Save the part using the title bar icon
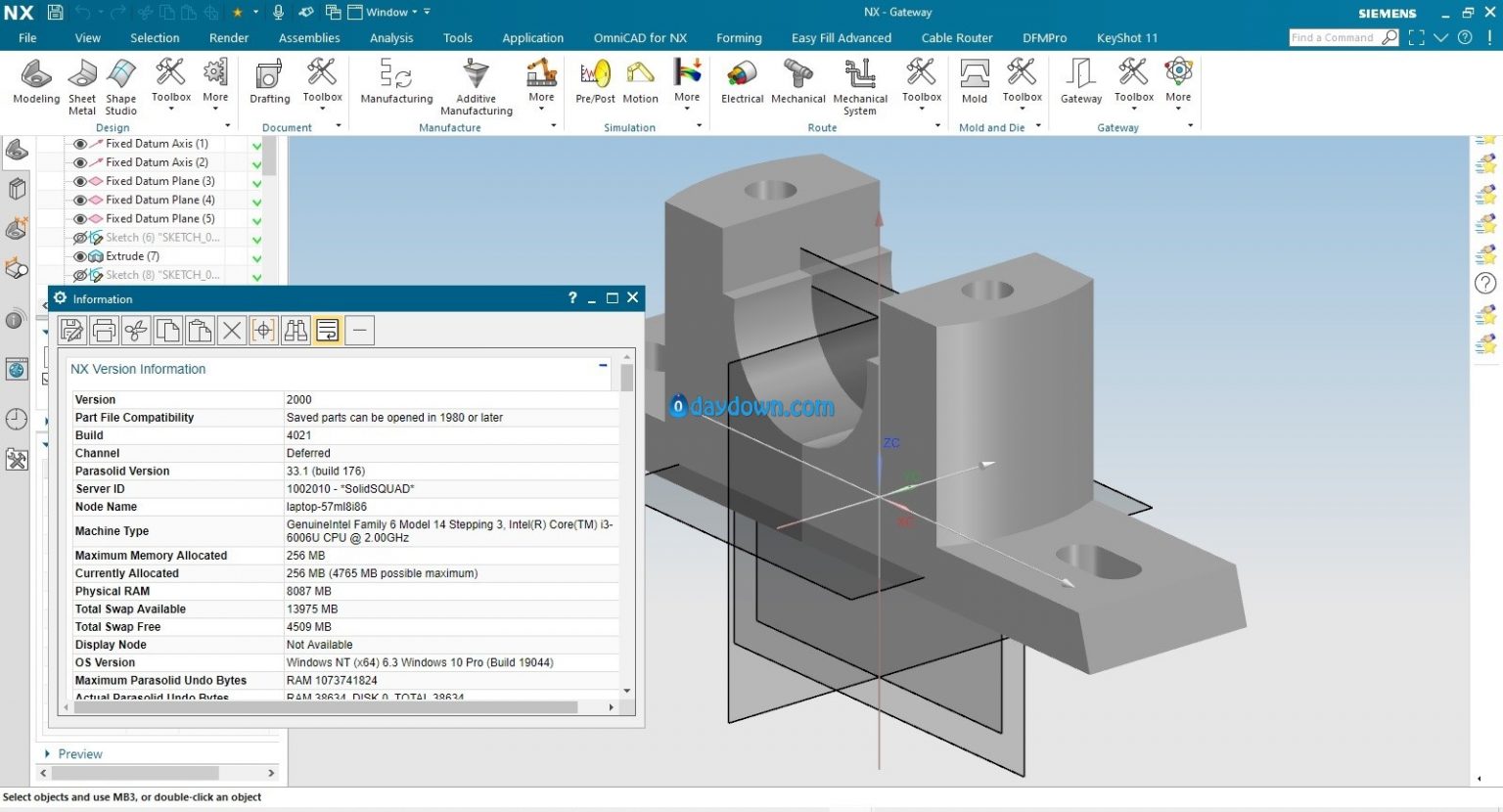1503x812 pixels. [x=56, y=12]
